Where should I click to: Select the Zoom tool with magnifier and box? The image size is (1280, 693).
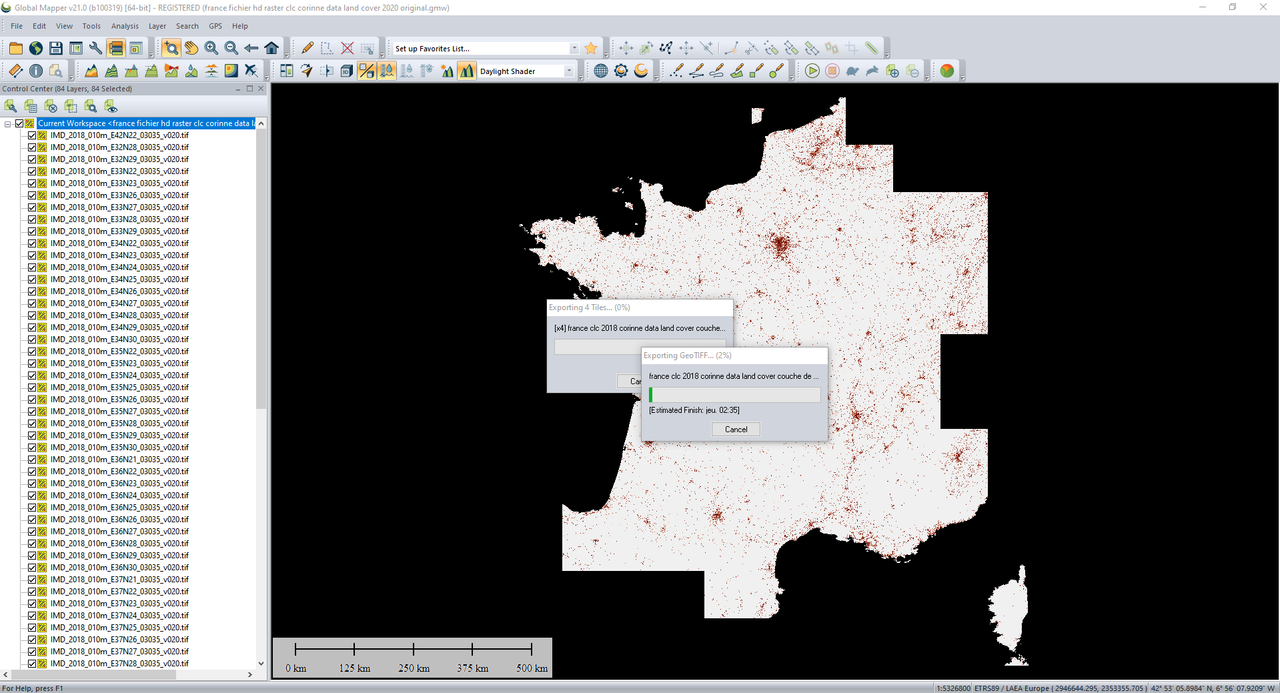[x=171, y=48]
